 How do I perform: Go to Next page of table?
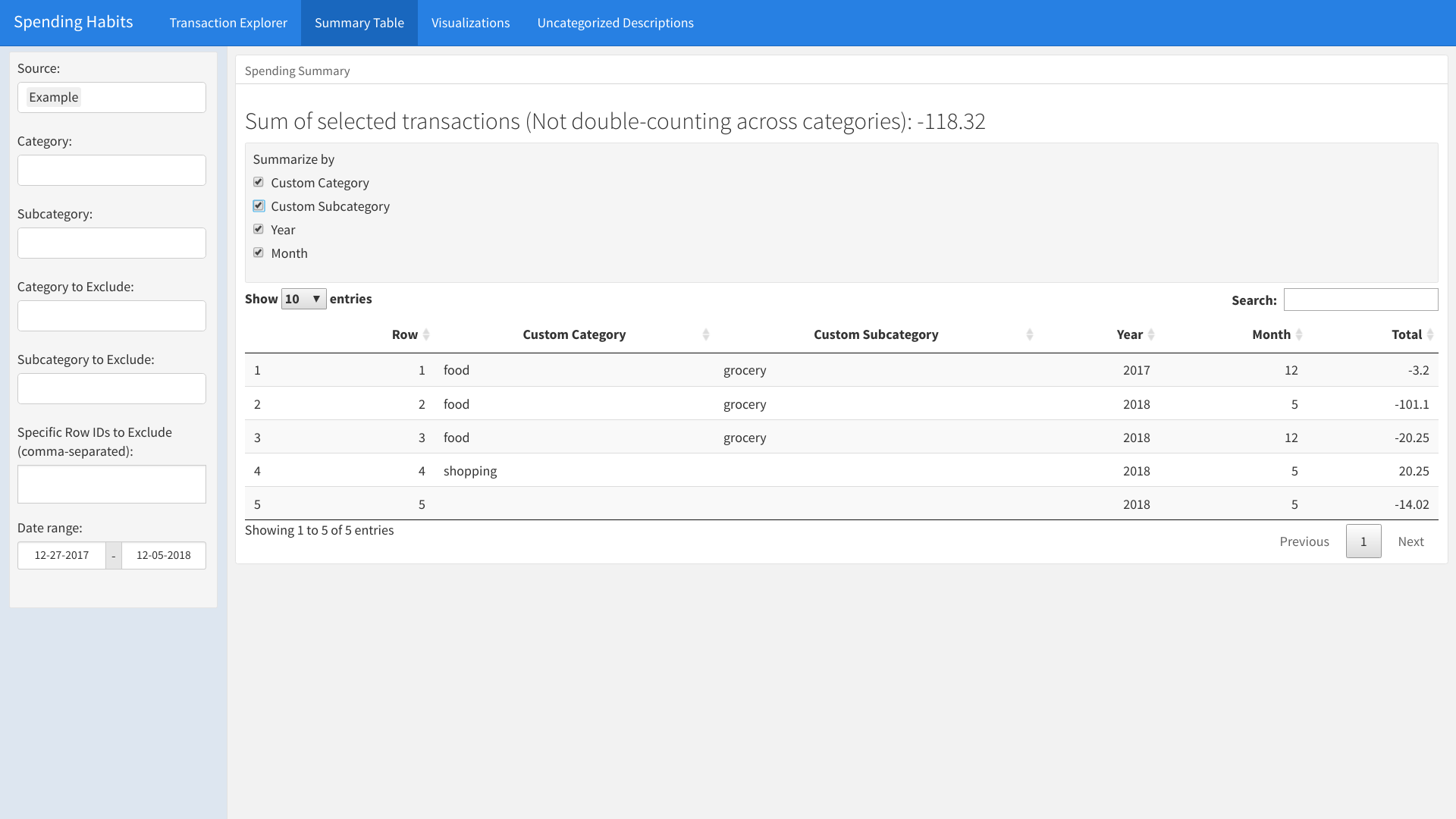[1411, 541]
